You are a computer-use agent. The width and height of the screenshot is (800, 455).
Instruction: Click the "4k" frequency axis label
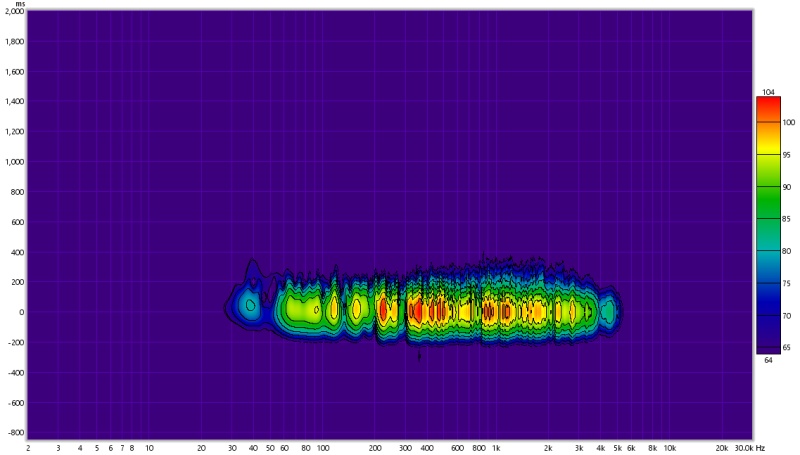pos(601,448)
